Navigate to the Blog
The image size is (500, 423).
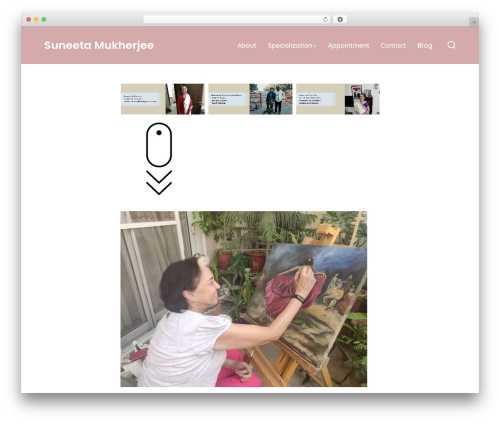[x=425, y=46]
